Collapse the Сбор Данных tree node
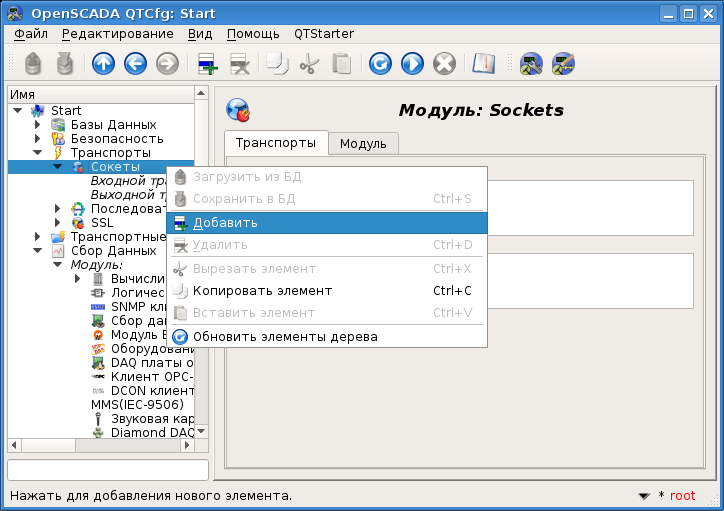Screen dimensions: 724x511 point(37,250)
